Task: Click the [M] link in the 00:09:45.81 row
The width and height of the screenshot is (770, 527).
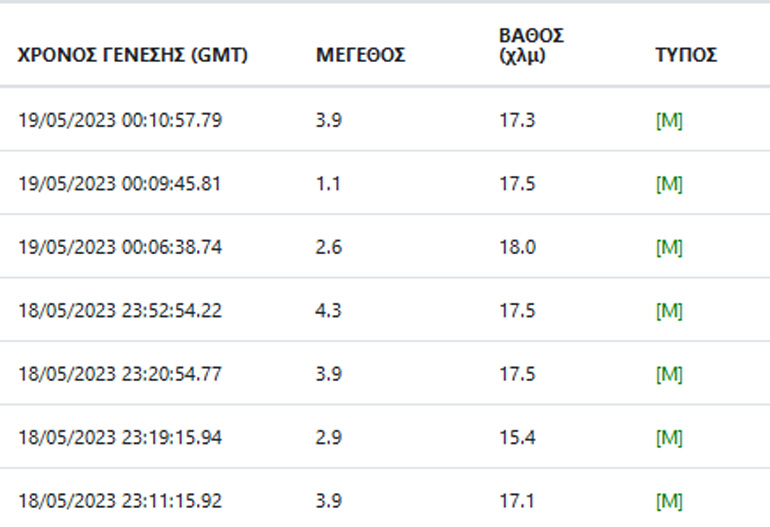Action: [668, 184]
